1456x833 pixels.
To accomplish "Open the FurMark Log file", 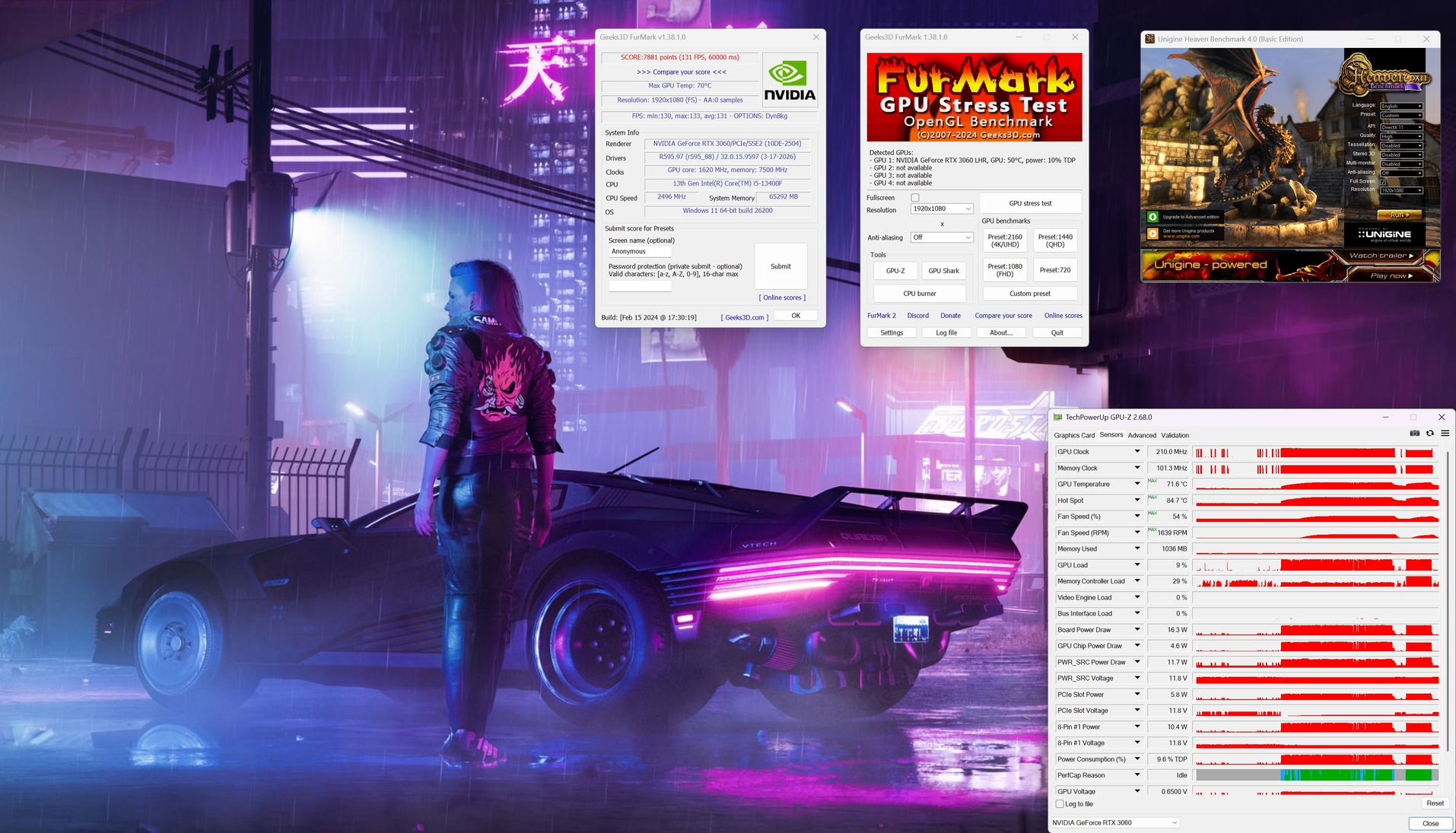I will [x=946, y=332].
